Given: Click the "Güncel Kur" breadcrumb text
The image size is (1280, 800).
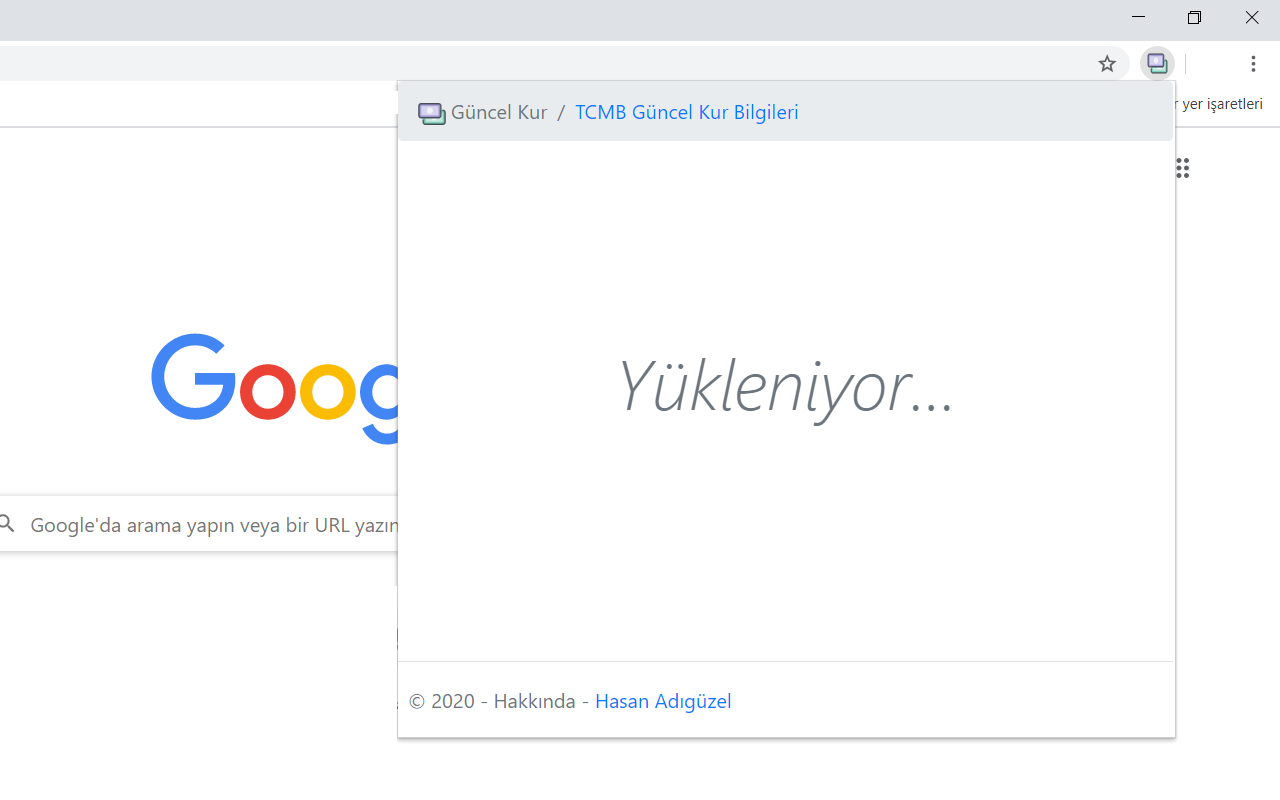Looking at the screenshot, I should coord(499,112).
